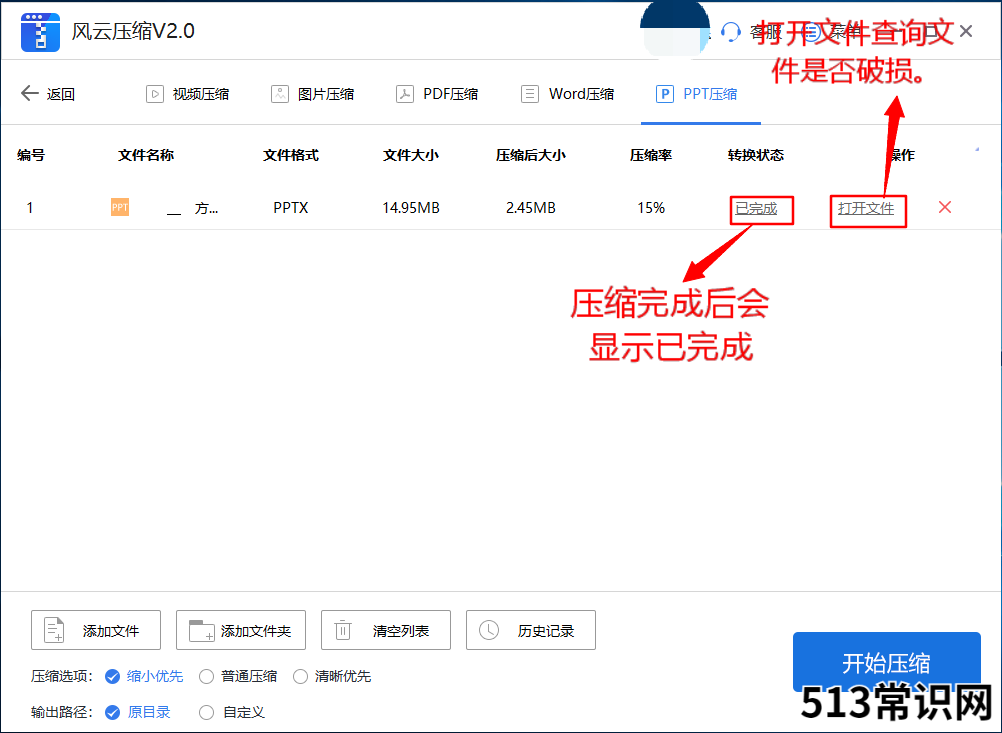Choose 原目录 as output path
1002x733 pixels.
138,712
